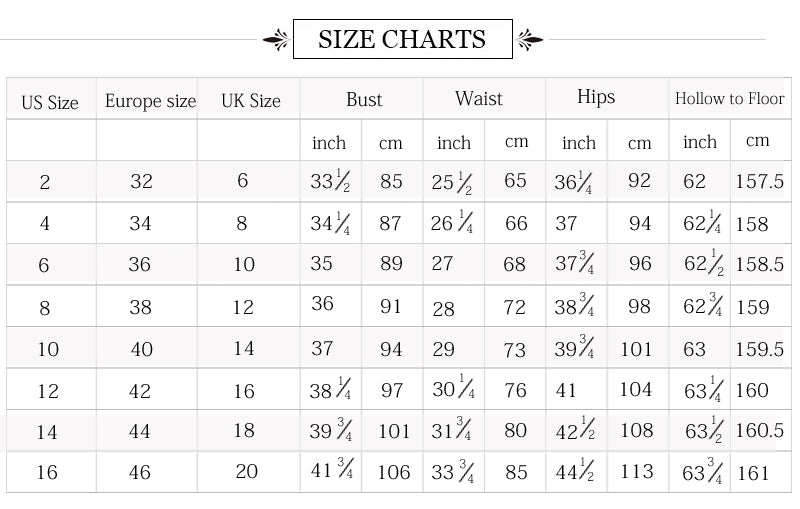
Task: Click the Europe size 40 cell
Action: [x=141, y=349]
